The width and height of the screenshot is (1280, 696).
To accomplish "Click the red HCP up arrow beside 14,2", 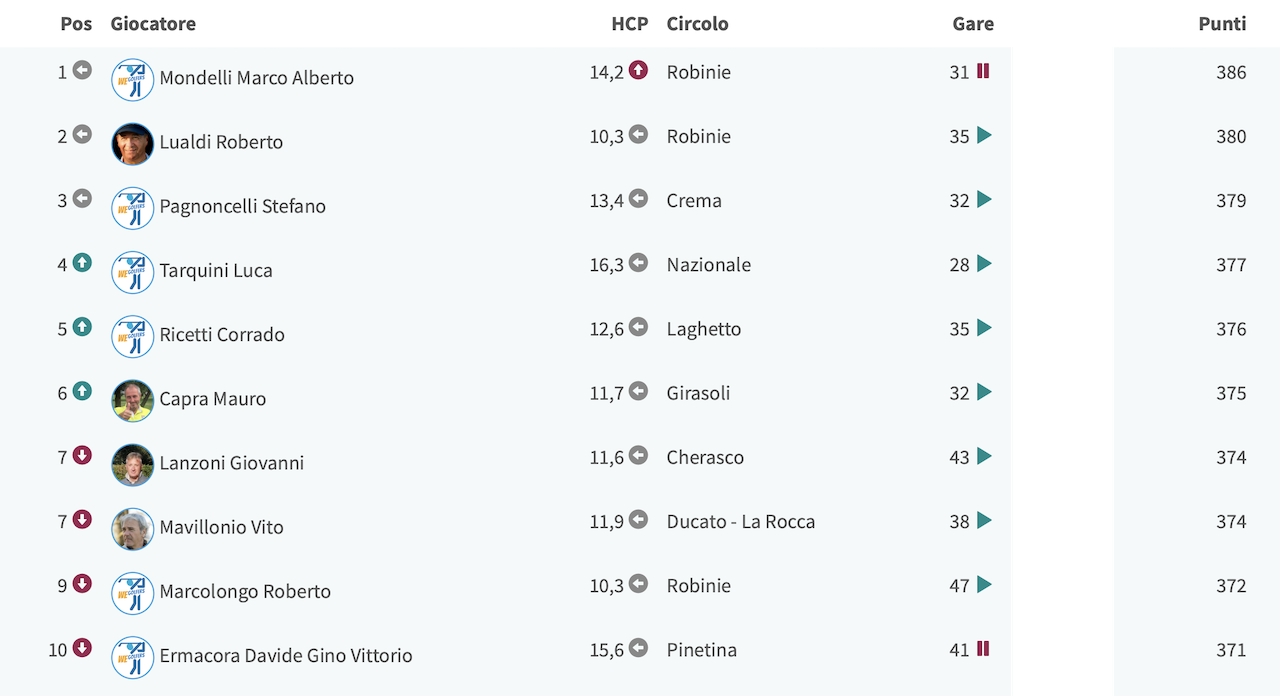I will (x=638, y=70).
